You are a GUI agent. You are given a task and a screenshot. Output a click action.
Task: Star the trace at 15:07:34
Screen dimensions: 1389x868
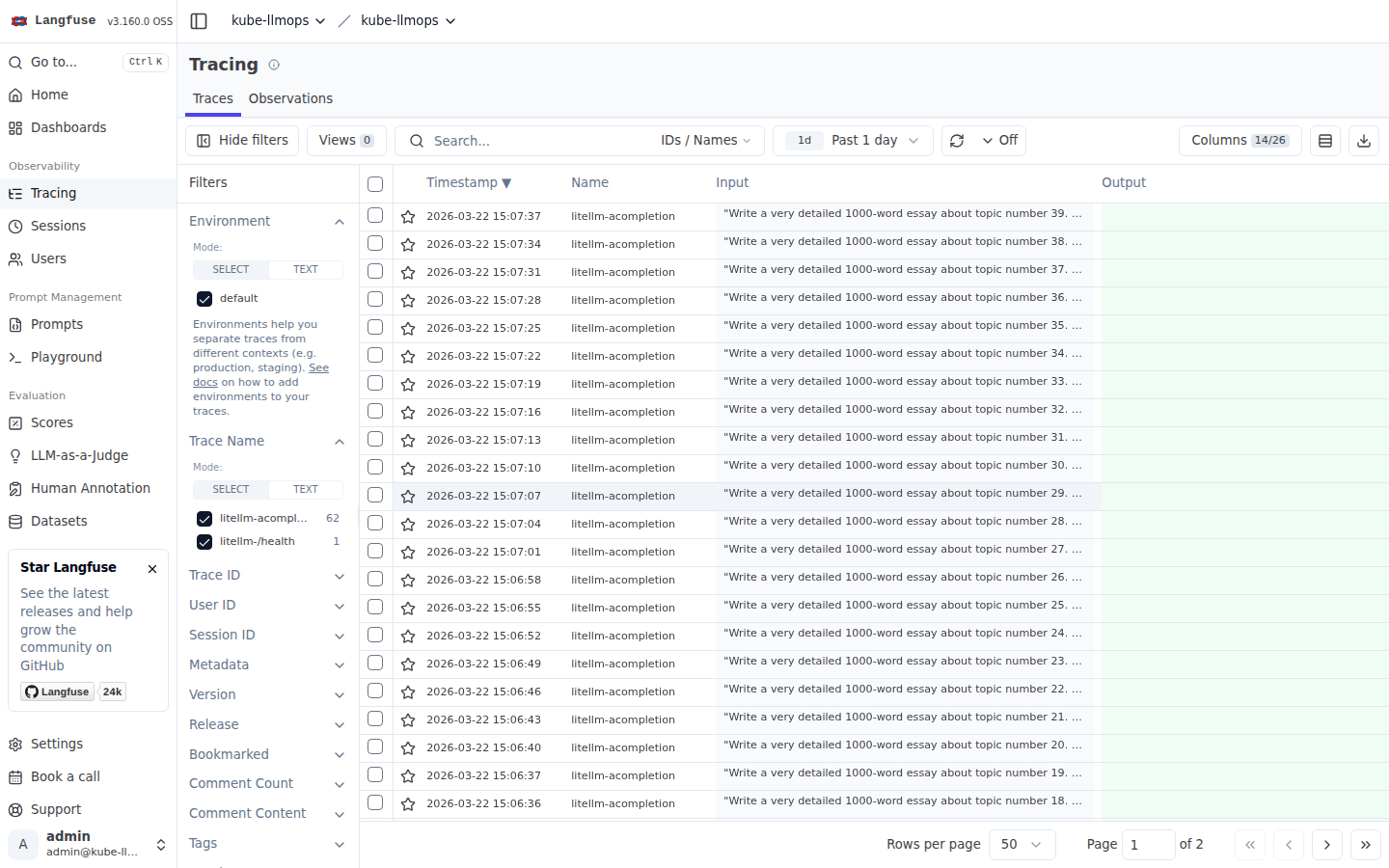(408, 245)
